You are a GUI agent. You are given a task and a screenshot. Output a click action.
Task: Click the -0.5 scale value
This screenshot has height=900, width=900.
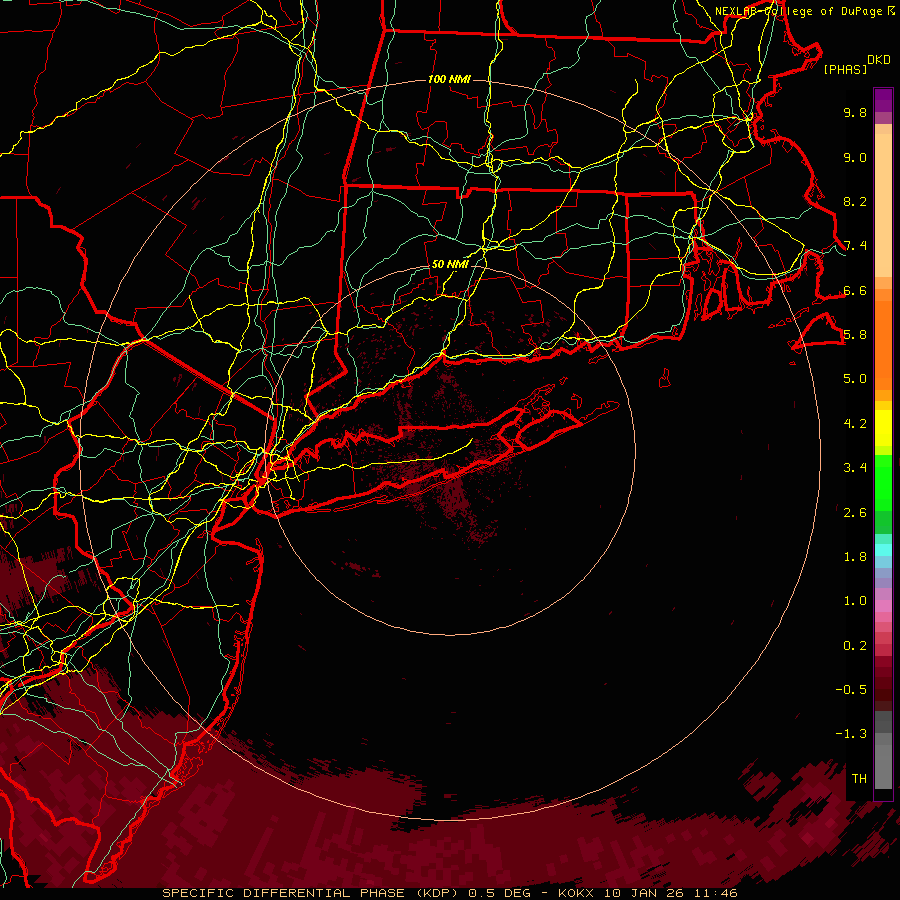click(x=851, y=690)
